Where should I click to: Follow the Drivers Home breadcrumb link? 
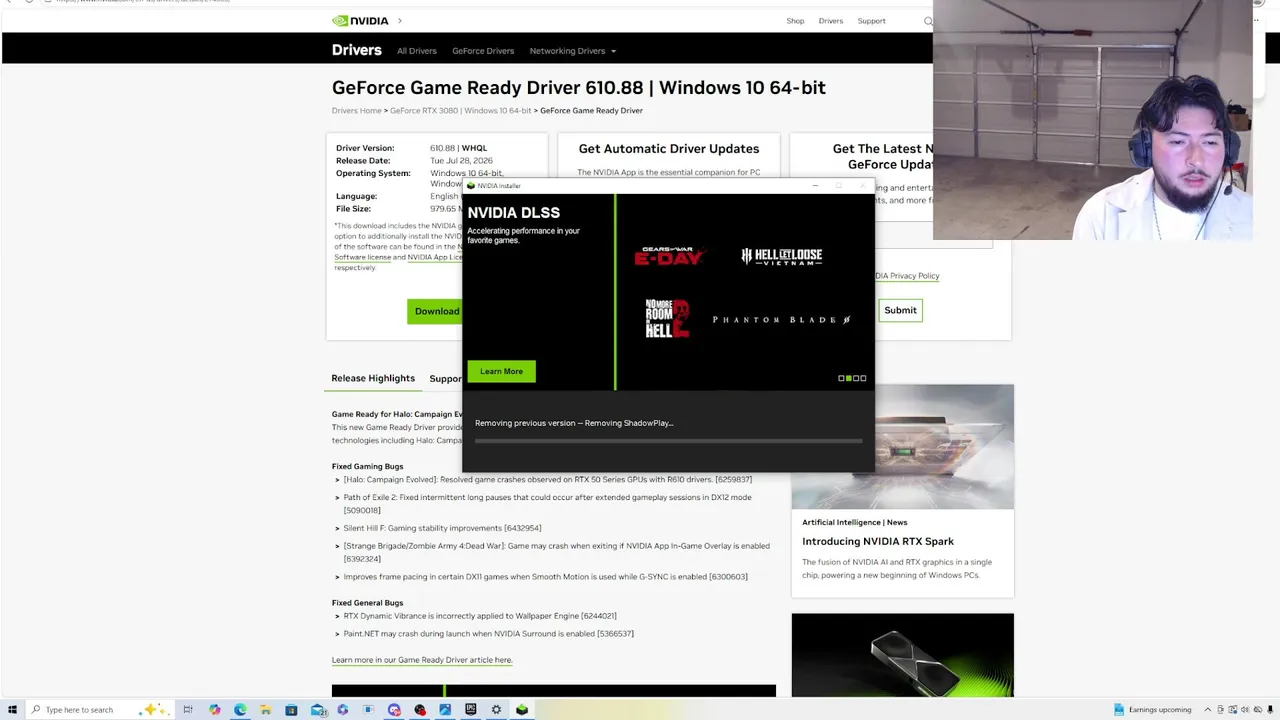pyautogui.click(x=357, y=111)
